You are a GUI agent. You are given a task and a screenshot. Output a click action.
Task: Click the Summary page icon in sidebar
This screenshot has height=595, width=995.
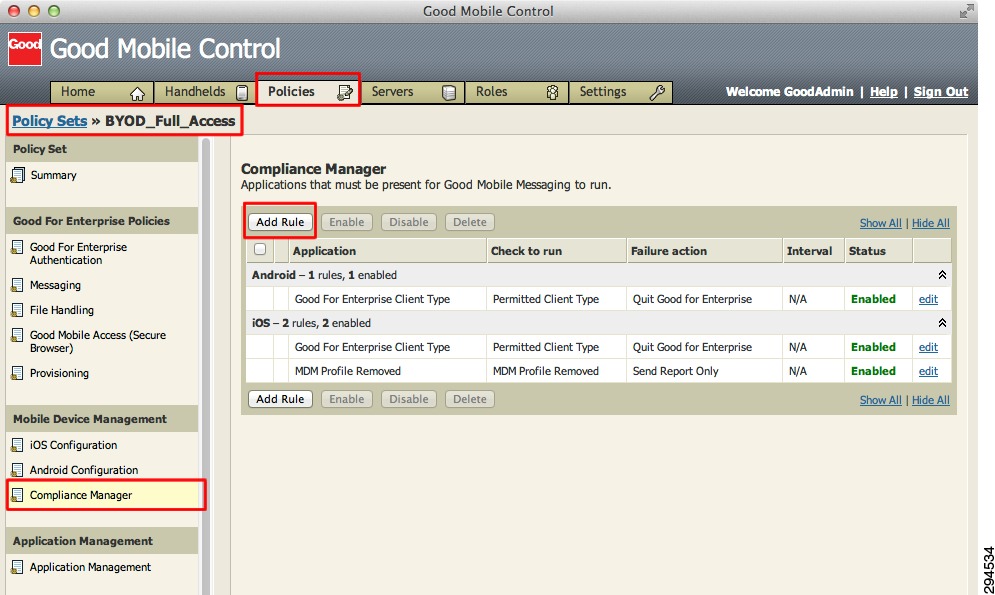tap(18, 175)
